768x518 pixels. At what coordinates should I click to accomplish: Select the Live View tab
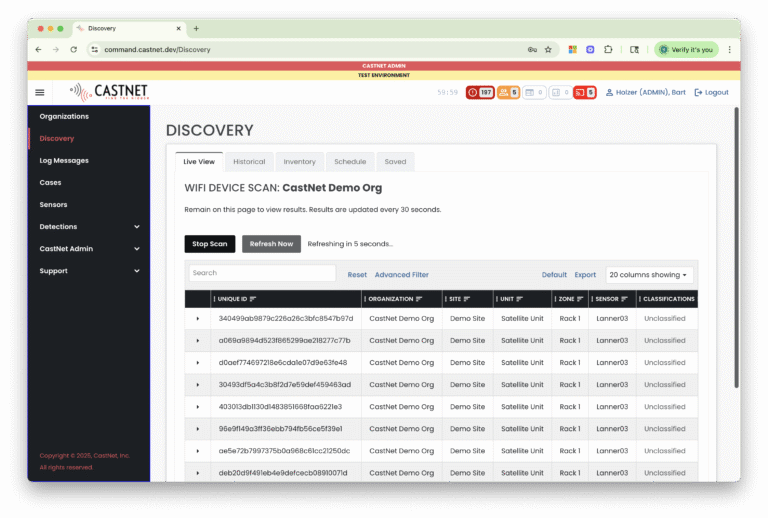[x=199, y=162]
